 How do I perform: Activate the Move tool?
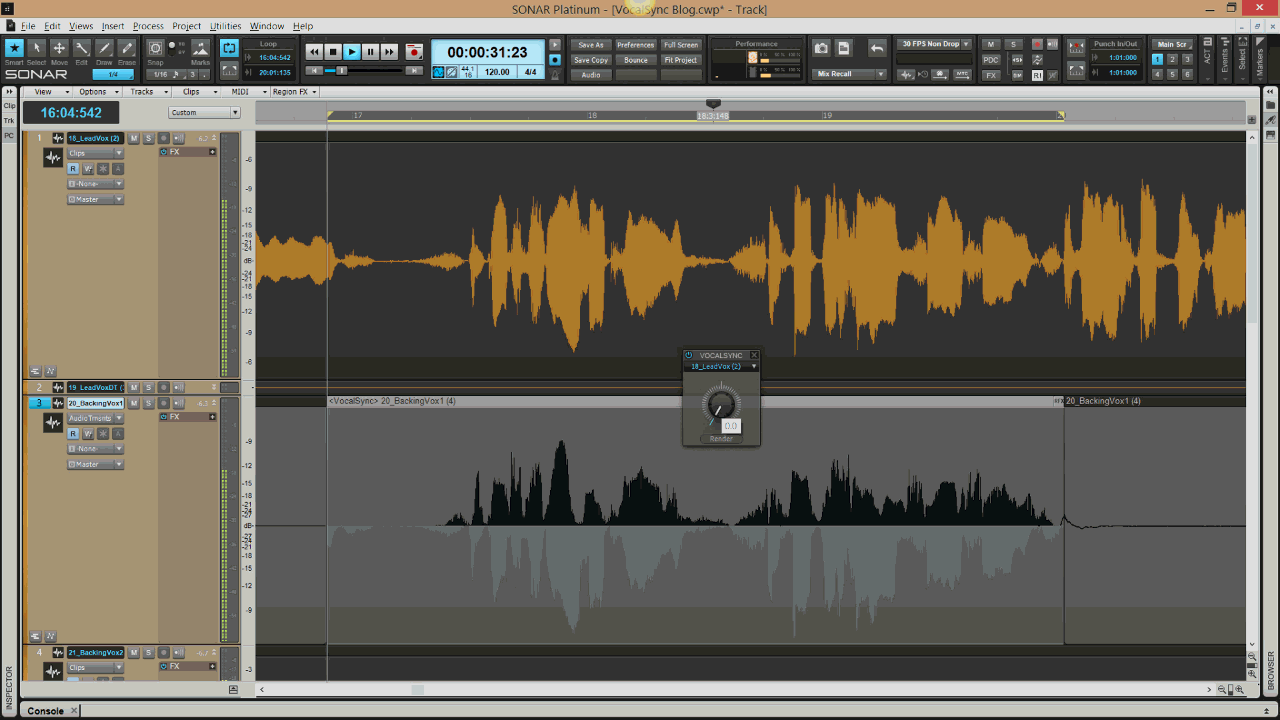tap(59, 49)
